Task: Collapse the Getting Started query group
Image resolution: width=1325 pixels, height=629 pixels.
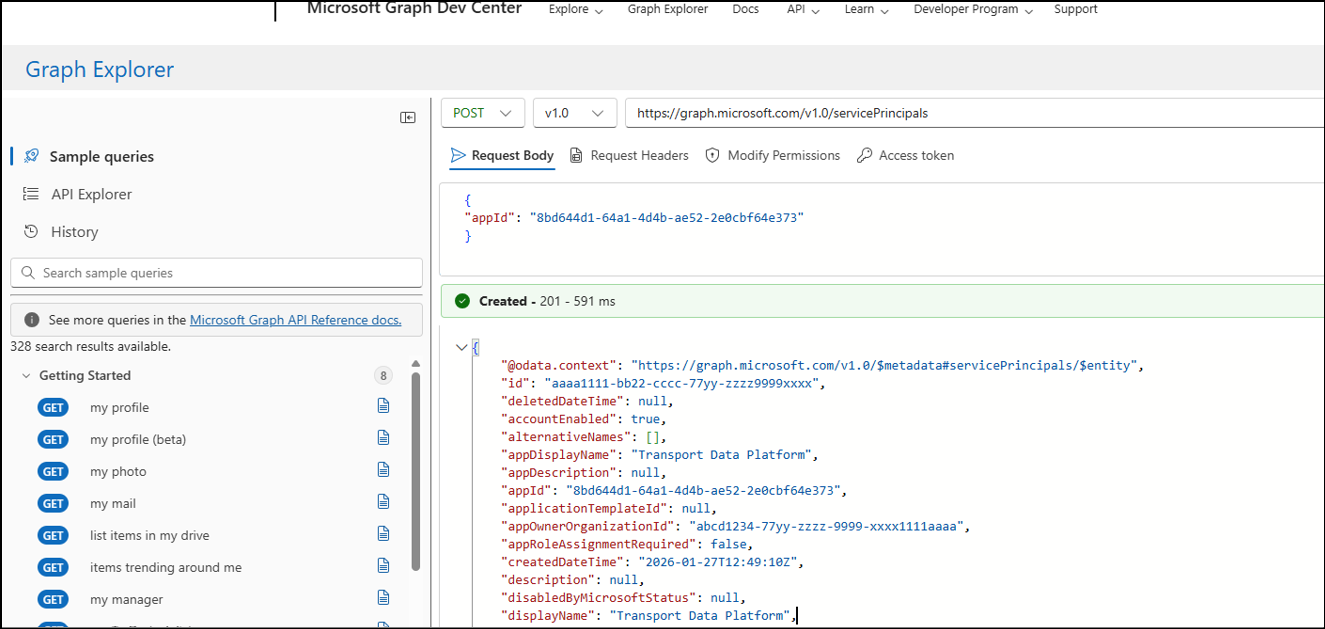Action: [25, 375]
